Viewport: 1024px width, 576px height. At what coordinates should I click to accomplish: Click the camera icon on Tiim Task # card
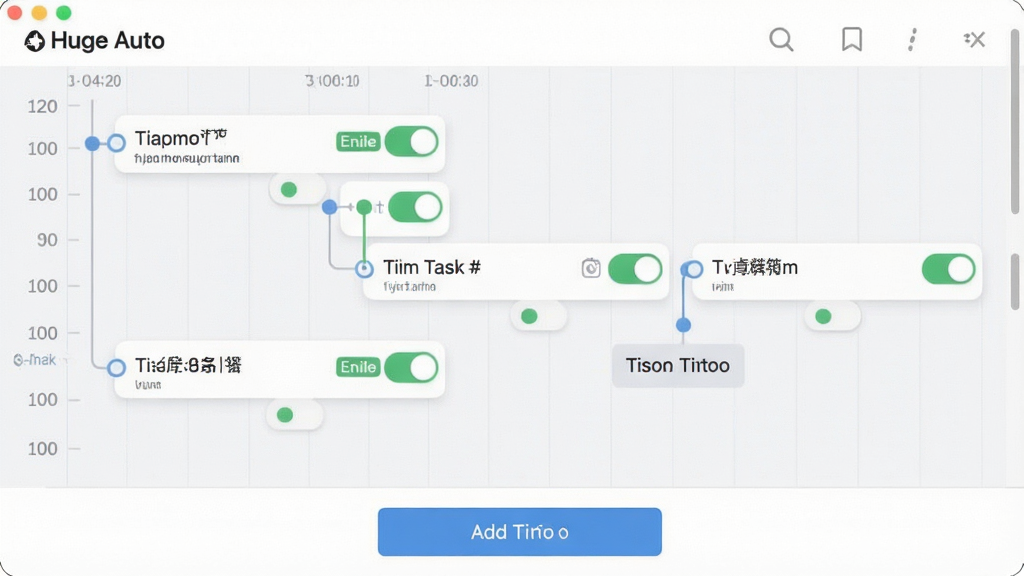tap(591, 268)
